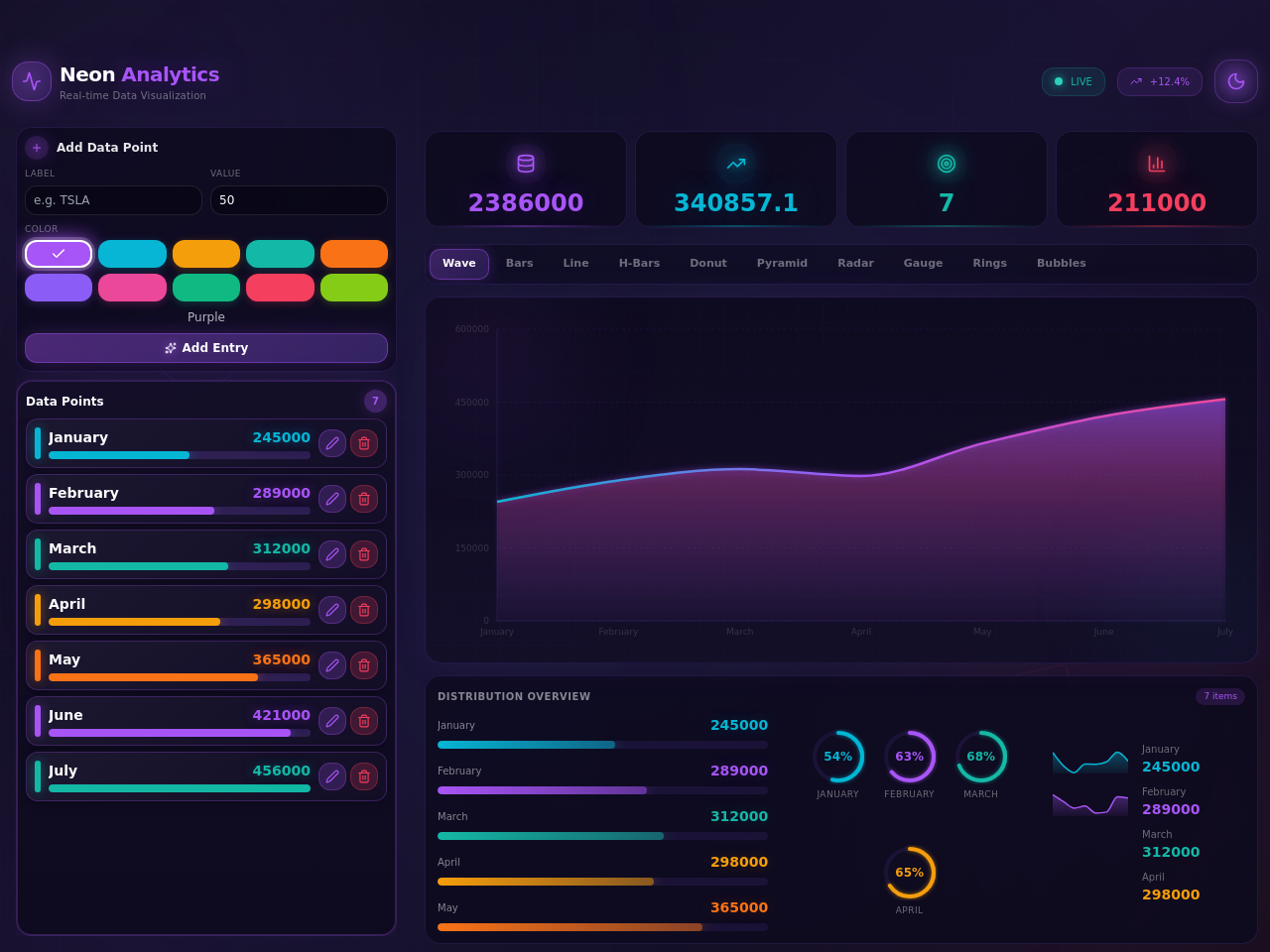Edit the June data point

click(332, 721)
